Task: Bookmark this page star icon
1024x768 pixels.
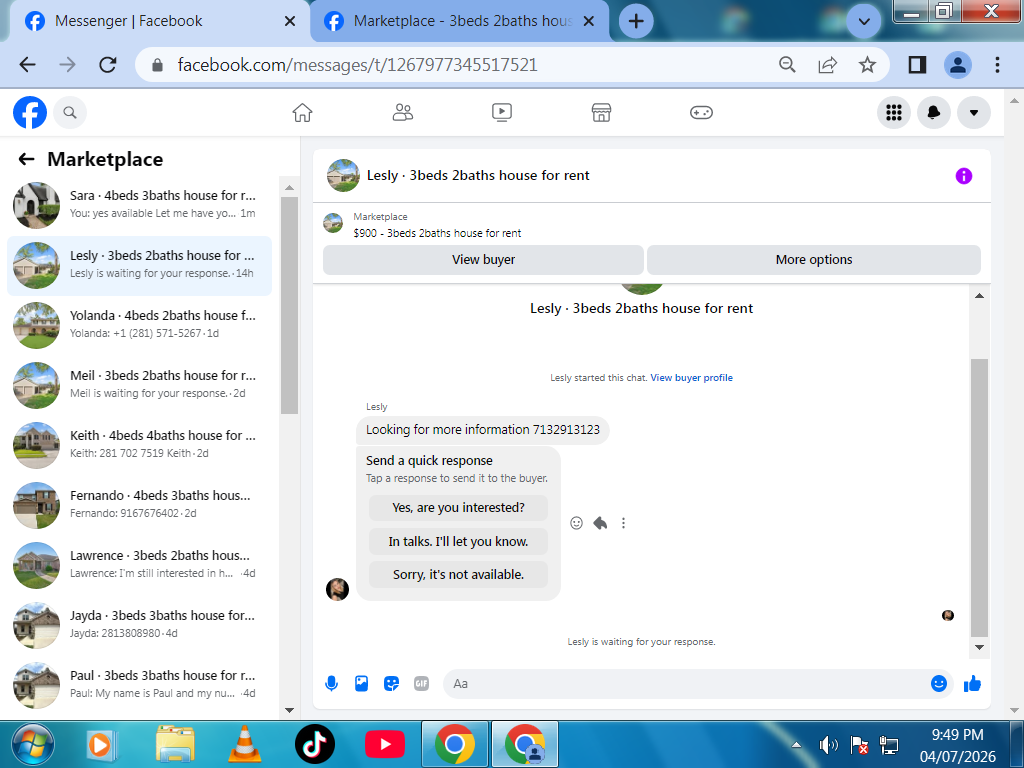Action: (x=867, y=65)
